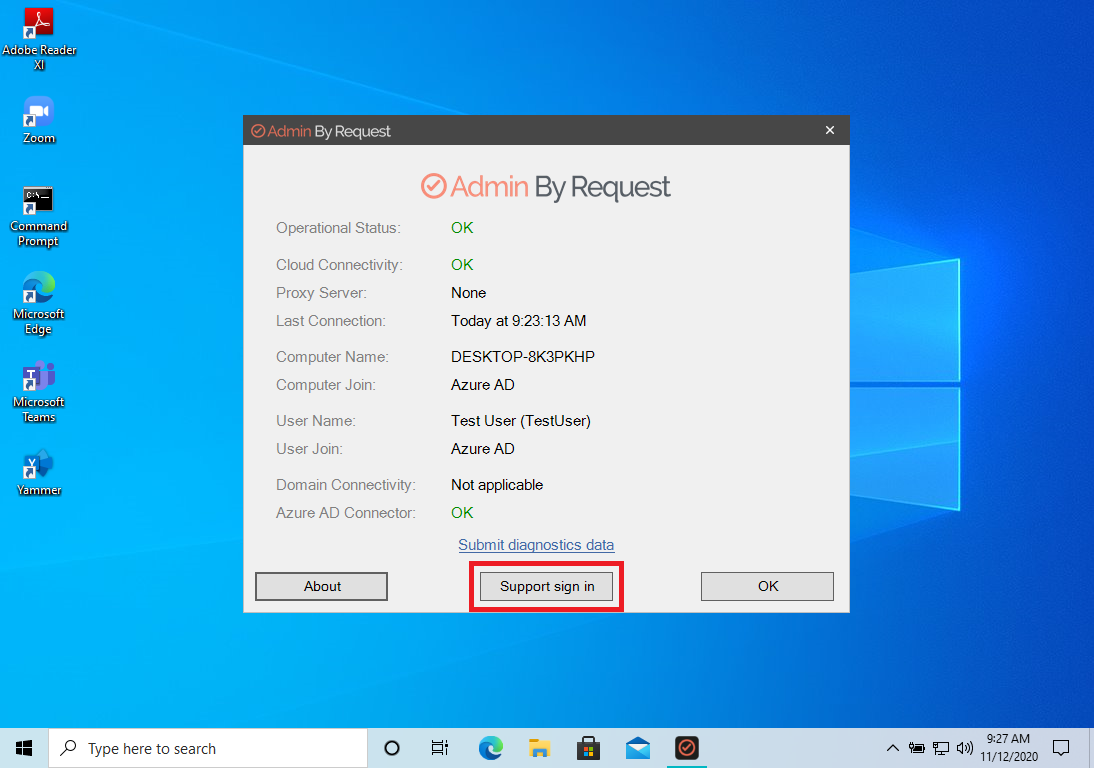Click the Windows Start button

24,748
